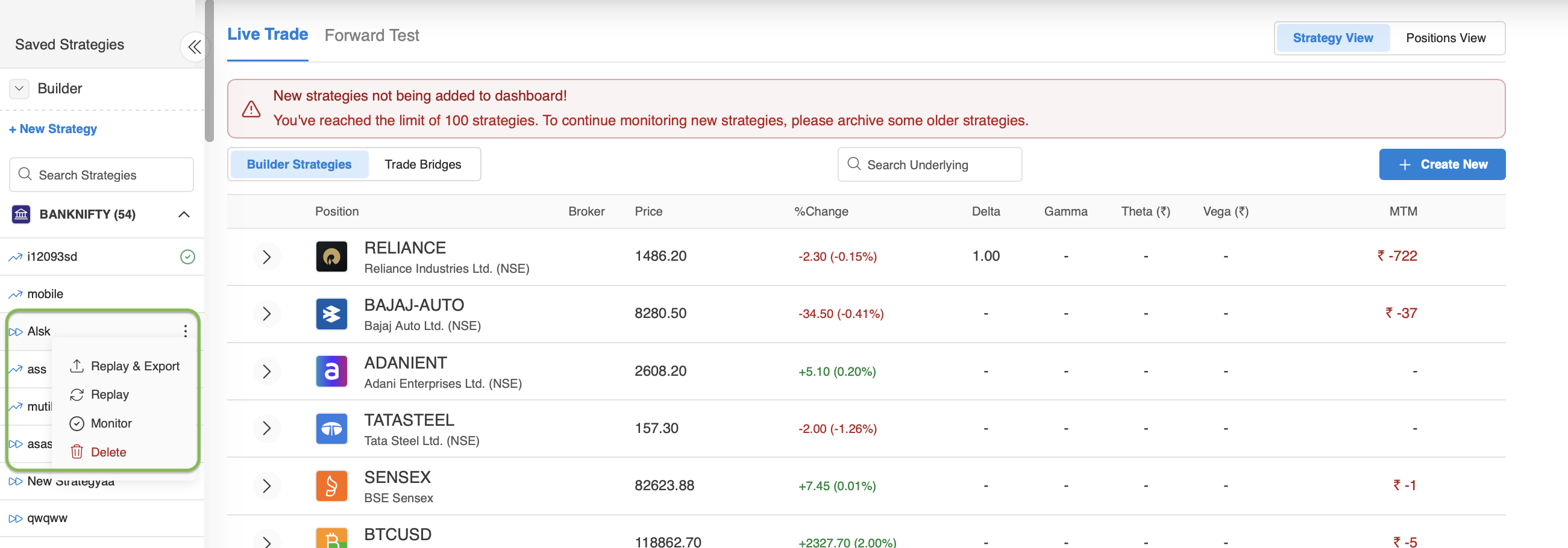This screenshot has height=548, width=1568.
Task: Expand the ADANIENT position row
Action: click(266, 371)
